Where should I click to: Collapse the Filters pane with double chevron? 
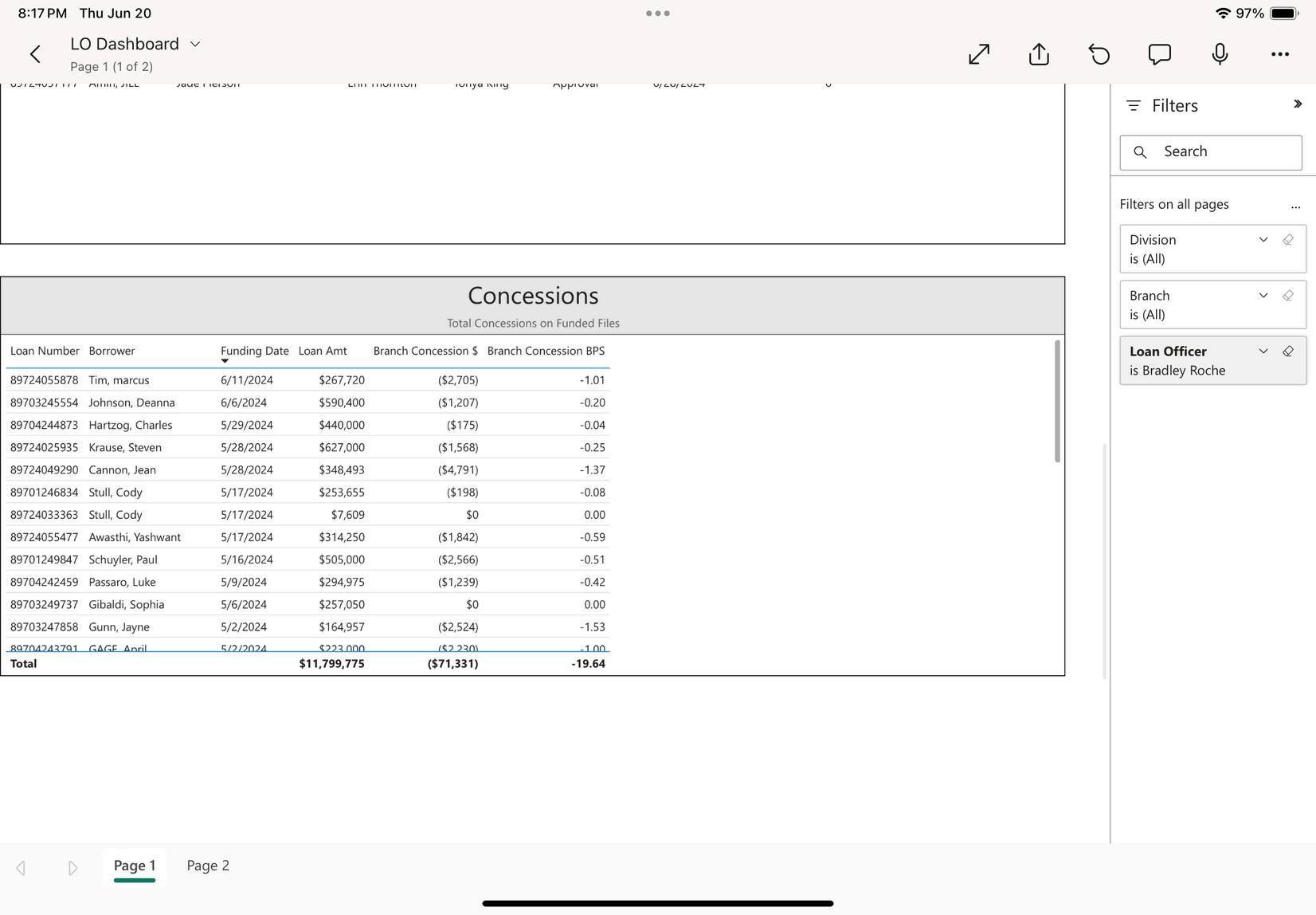1297,104
